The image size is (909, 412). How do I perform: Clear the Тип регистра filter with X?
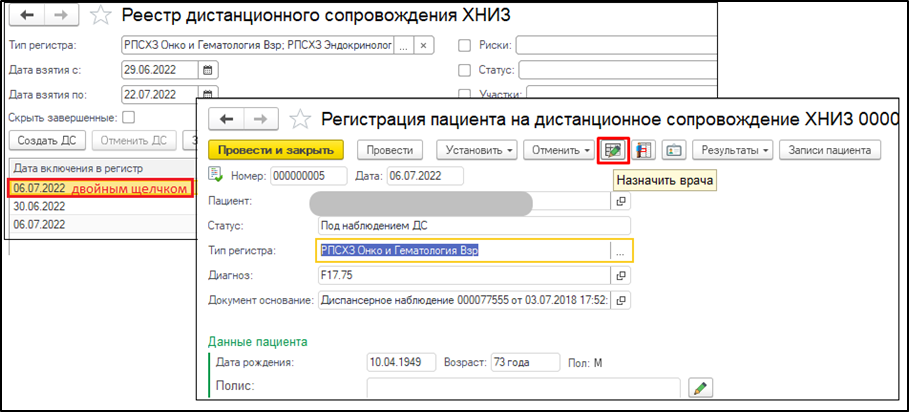point(425,46)
